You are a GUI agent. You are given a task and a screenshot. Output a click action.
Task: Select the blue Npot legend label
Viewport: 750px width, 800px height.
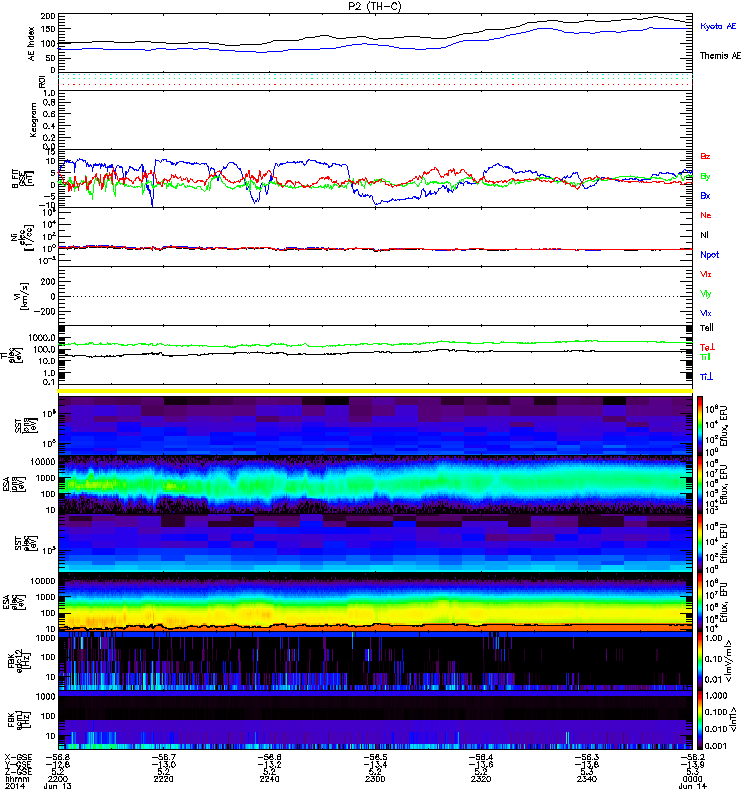709,255
